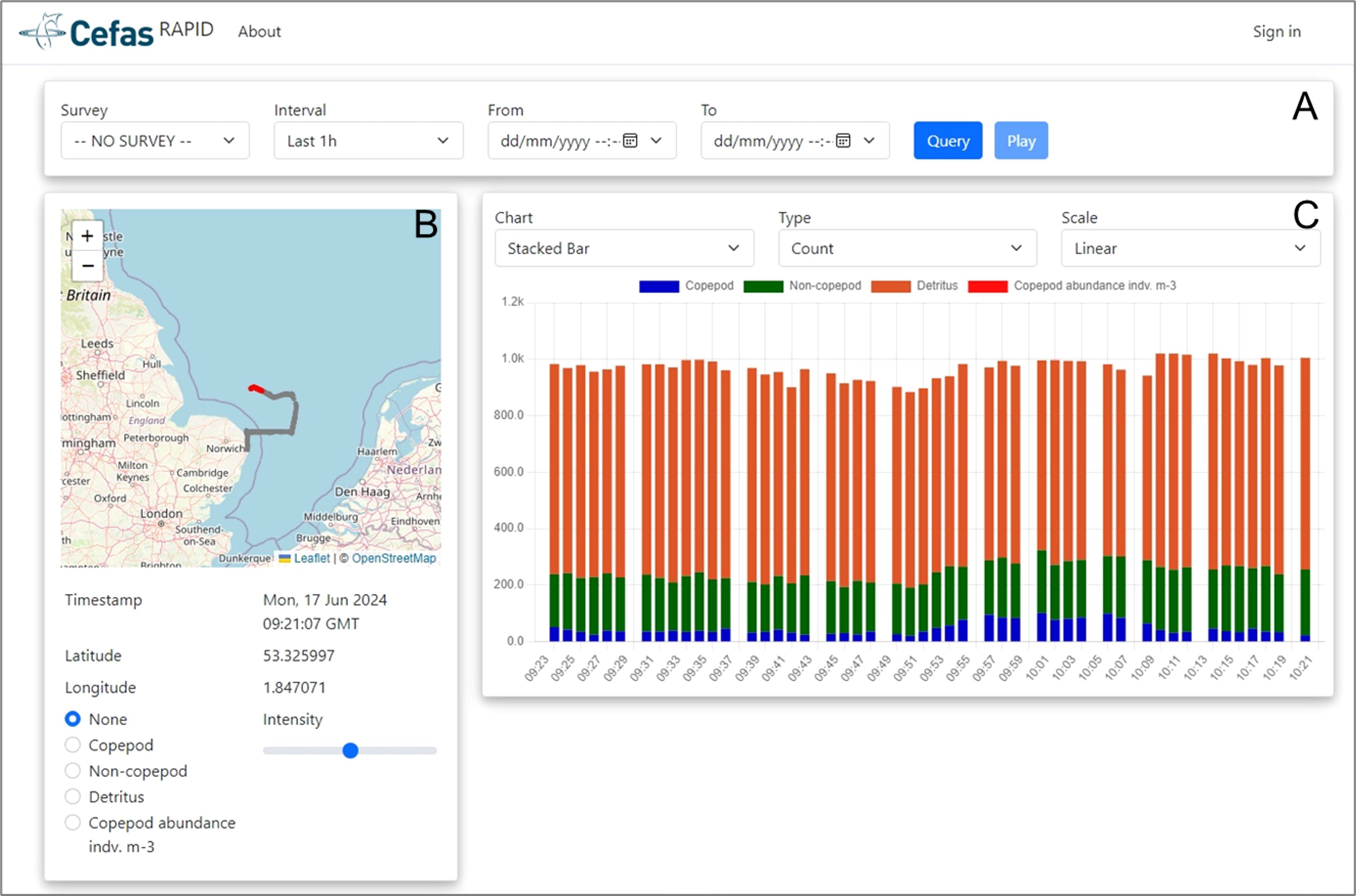Toggle the Non-copepod legend green swatch
Screen dimensions: 1356x896
[x=763, y=286]
